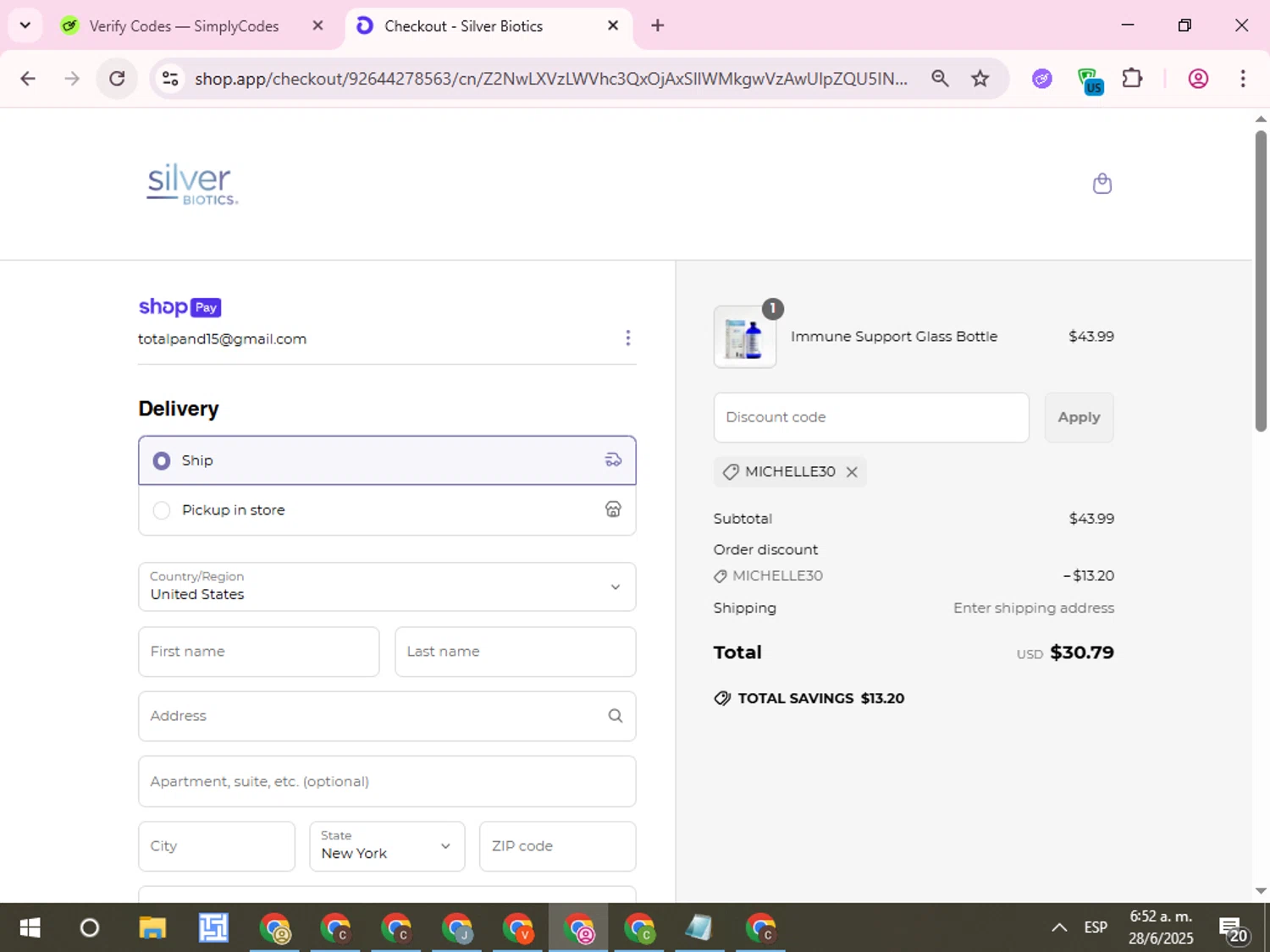
Task: Click the address search magnifier icon
Action: (x=616, y=716)
